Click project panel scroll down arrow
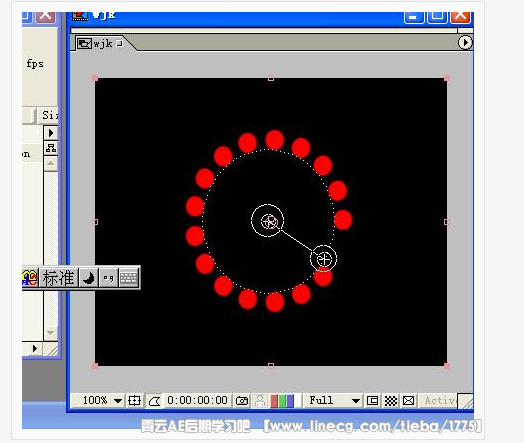This screenshot has width=524, height=443. (x=50, y=333)
